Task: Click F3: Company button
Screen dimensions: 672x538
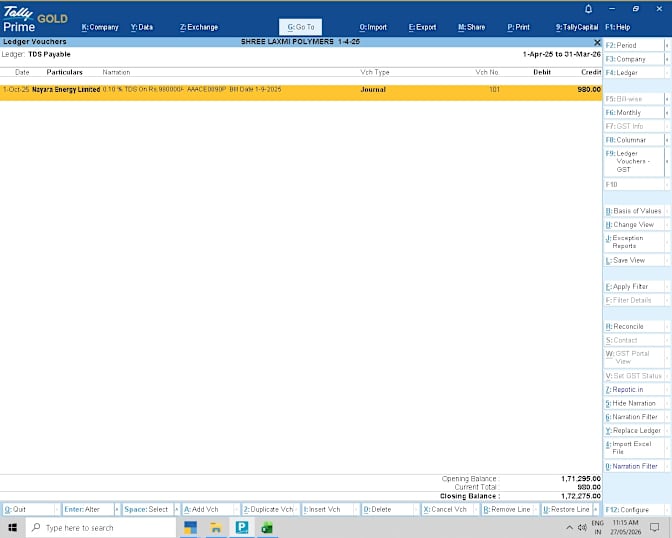Action: click(634, 59)
